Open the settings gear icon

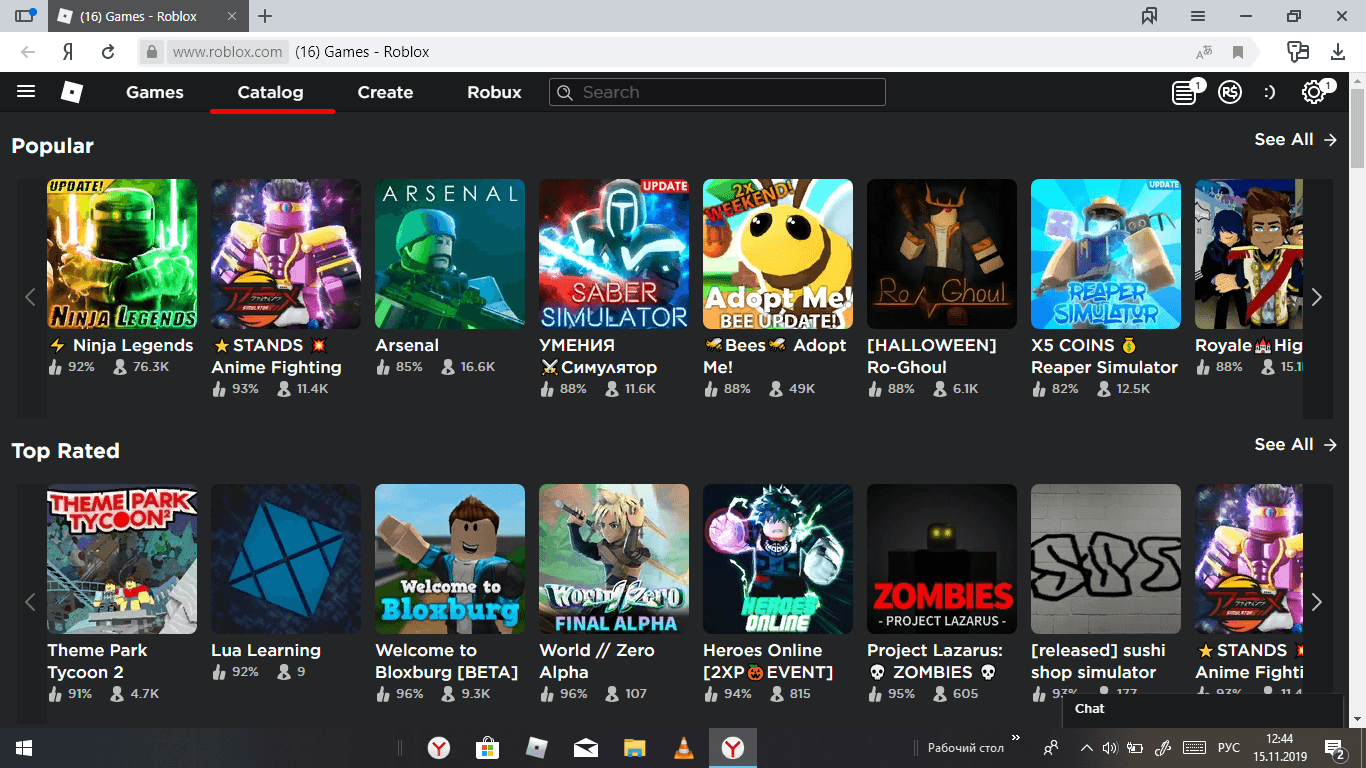1313,93
